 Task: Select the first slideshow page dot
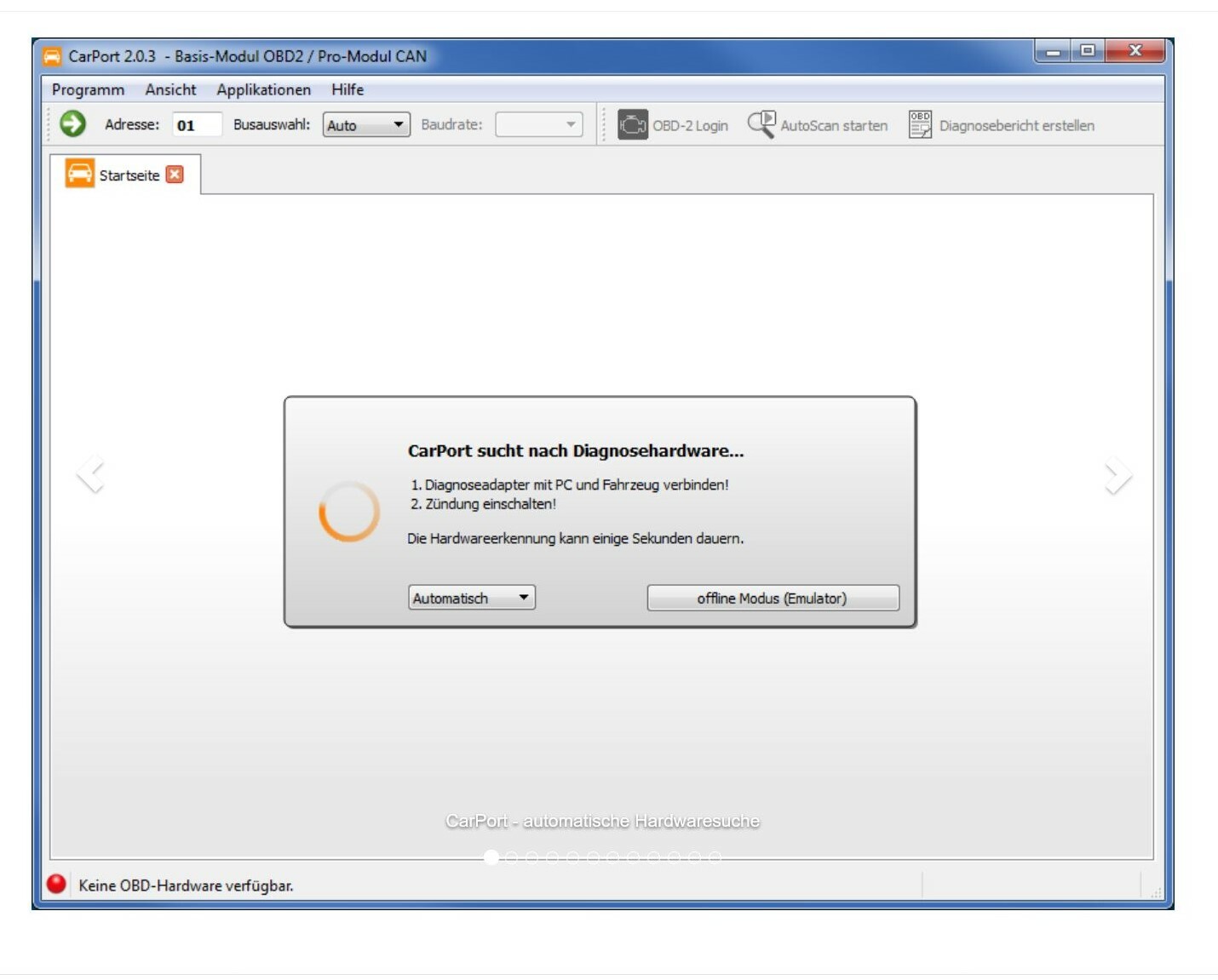[x=491, y=857]
